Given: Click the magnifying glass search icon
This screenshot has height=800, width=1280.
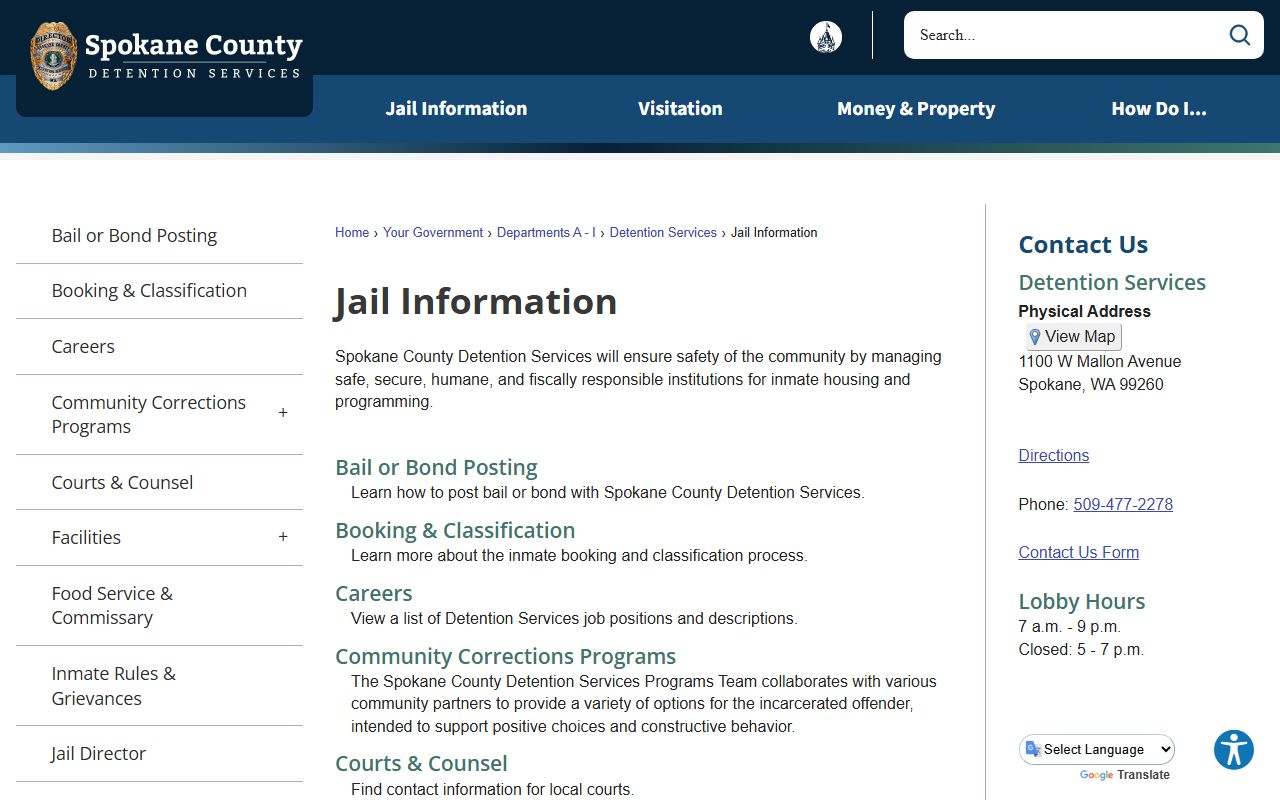Looking at the screenshot, I should [x=1240, y=35].
